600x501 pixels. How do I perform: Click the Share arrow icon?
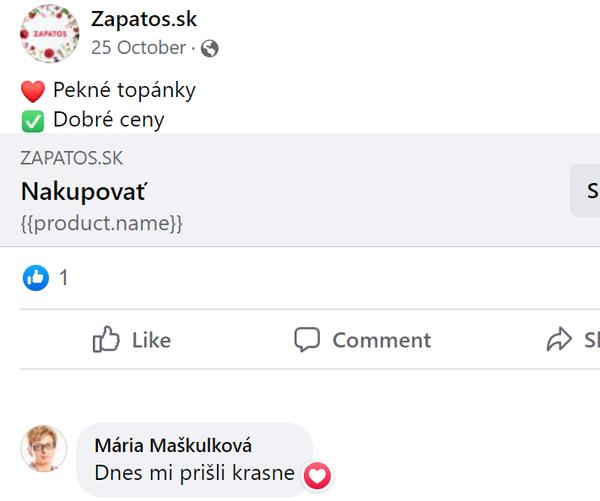coord(559,340)
